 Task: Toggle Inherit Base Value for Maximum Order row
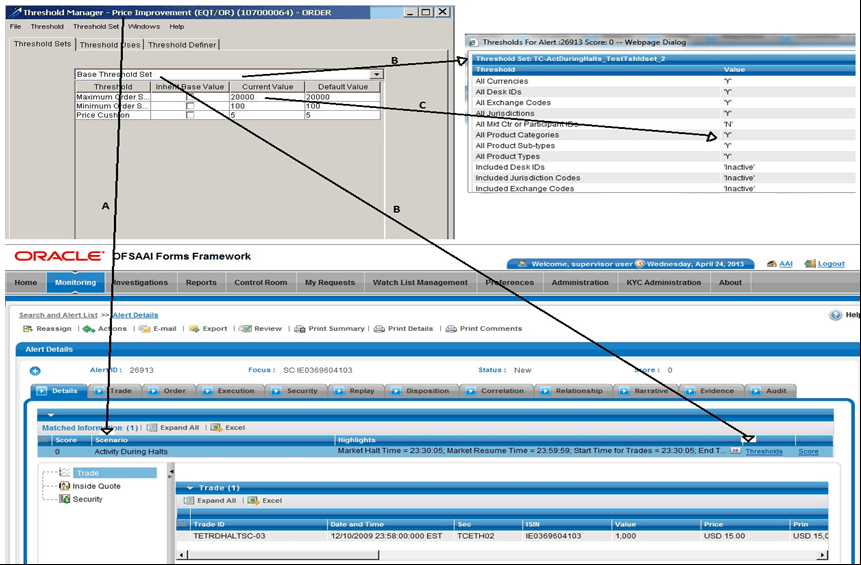(190, 97)
